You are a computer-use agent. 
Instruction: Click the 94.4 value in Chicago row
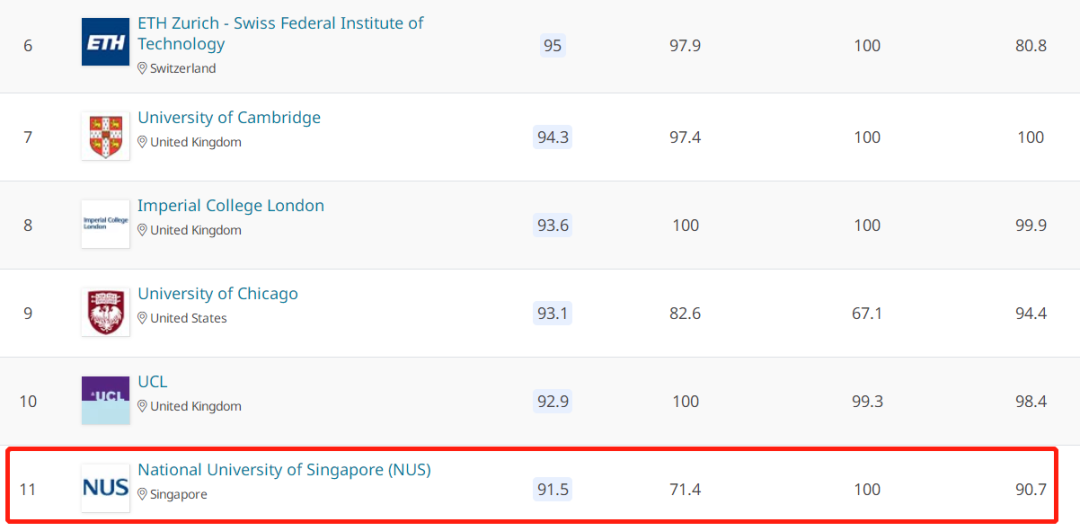(1031, 313)
